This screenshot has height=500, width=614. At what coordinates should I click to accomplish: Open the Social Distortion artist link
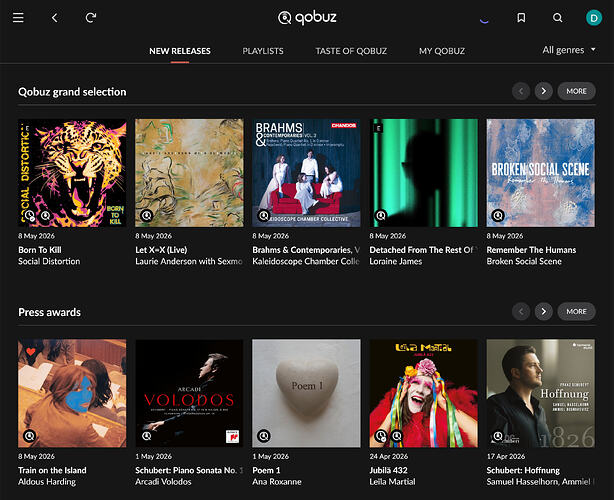(49, 261)
